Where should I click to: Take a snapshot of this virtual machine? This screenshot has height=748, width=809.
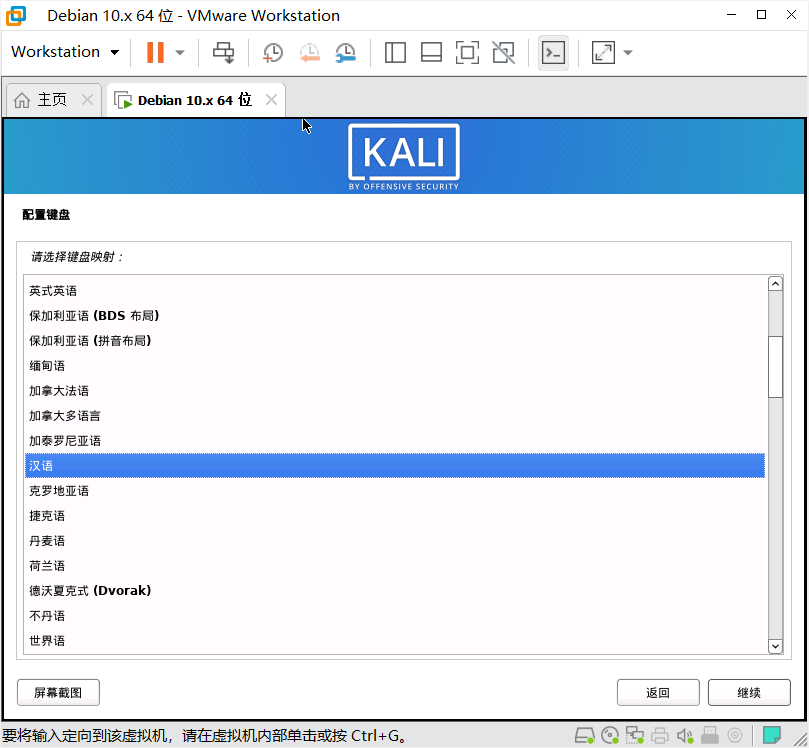point(272,52)
